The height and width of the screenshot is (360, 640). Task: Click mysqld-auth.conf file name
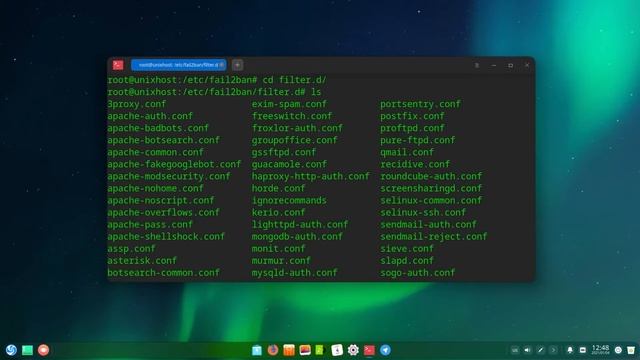click(x=294, y=273)
